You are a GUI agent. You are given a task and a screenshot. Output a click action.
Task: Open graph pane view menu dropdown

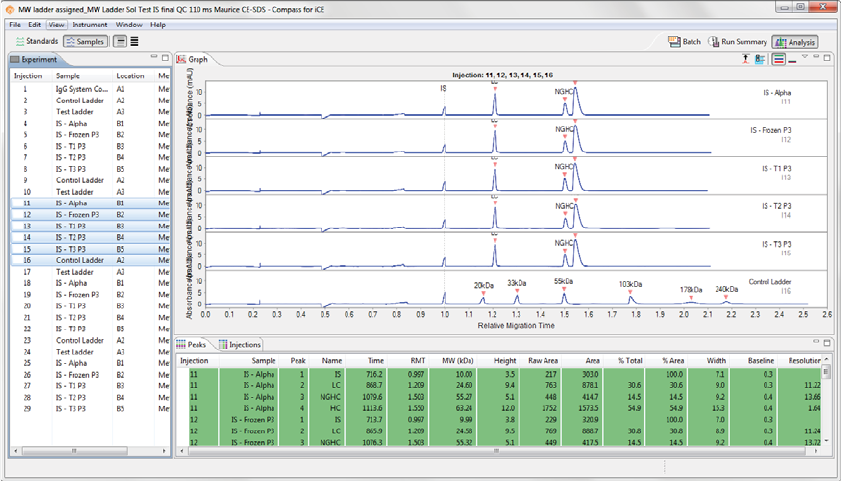pos(804,58)
